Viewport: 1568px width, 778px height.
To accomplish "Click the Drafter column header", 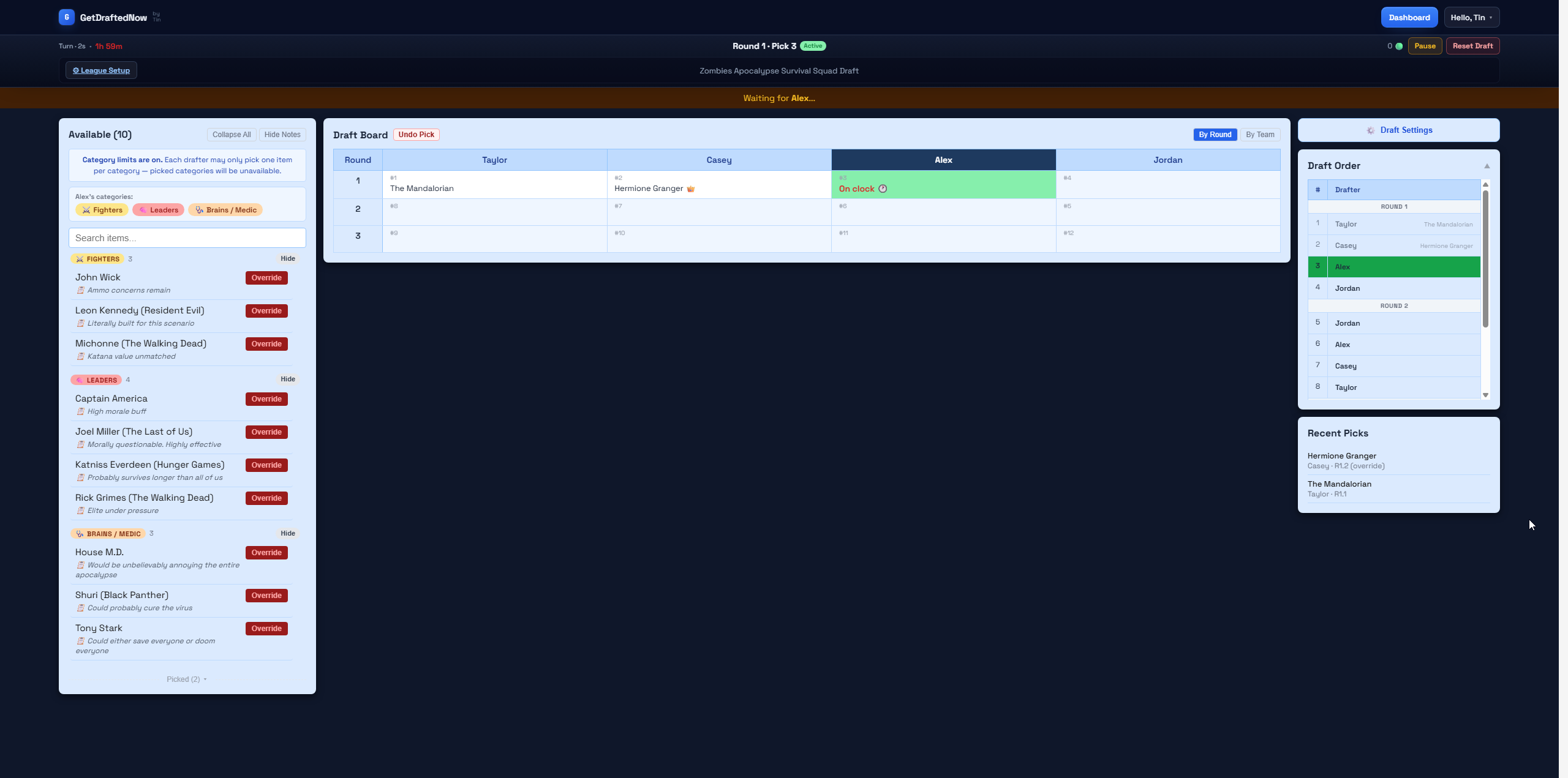I will point(1404,190).
